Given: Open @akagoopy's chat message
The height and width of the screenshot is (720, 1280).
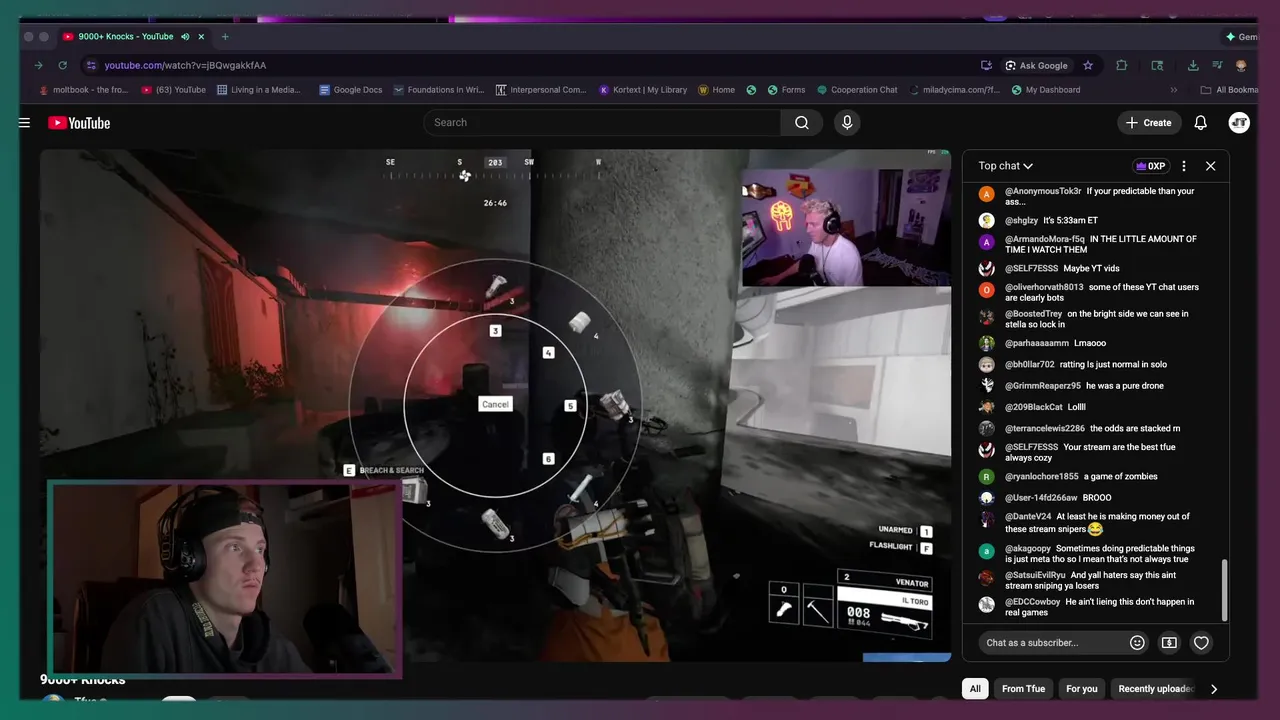Looking at the screenshot, I should pyautogui.click(x=1097, y=553).
